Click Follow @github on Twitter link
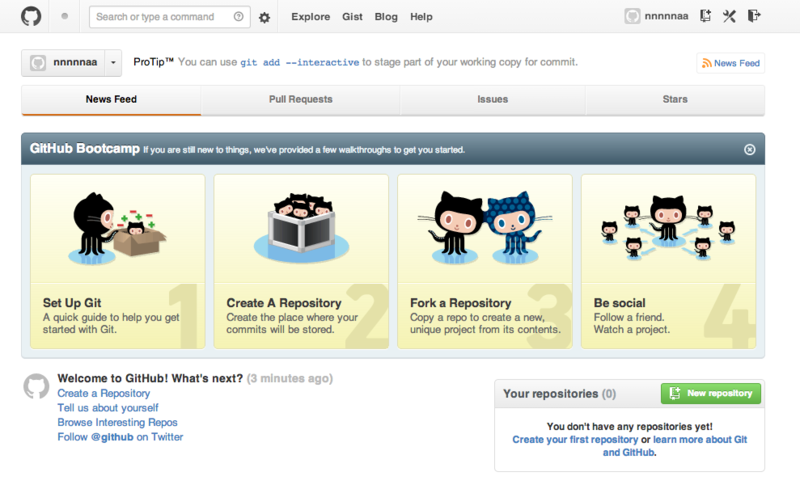Image resolution: width=800 pixels, height=489 pixels. (120, 437)
